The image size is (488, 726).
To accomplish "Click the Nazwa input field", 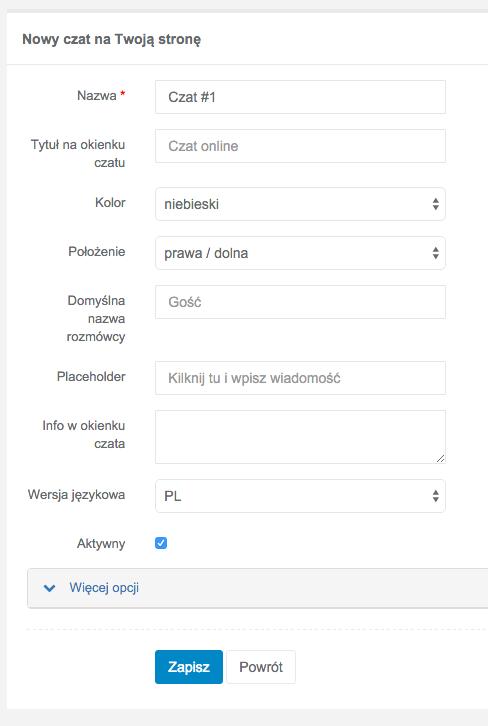I will 300,97.
